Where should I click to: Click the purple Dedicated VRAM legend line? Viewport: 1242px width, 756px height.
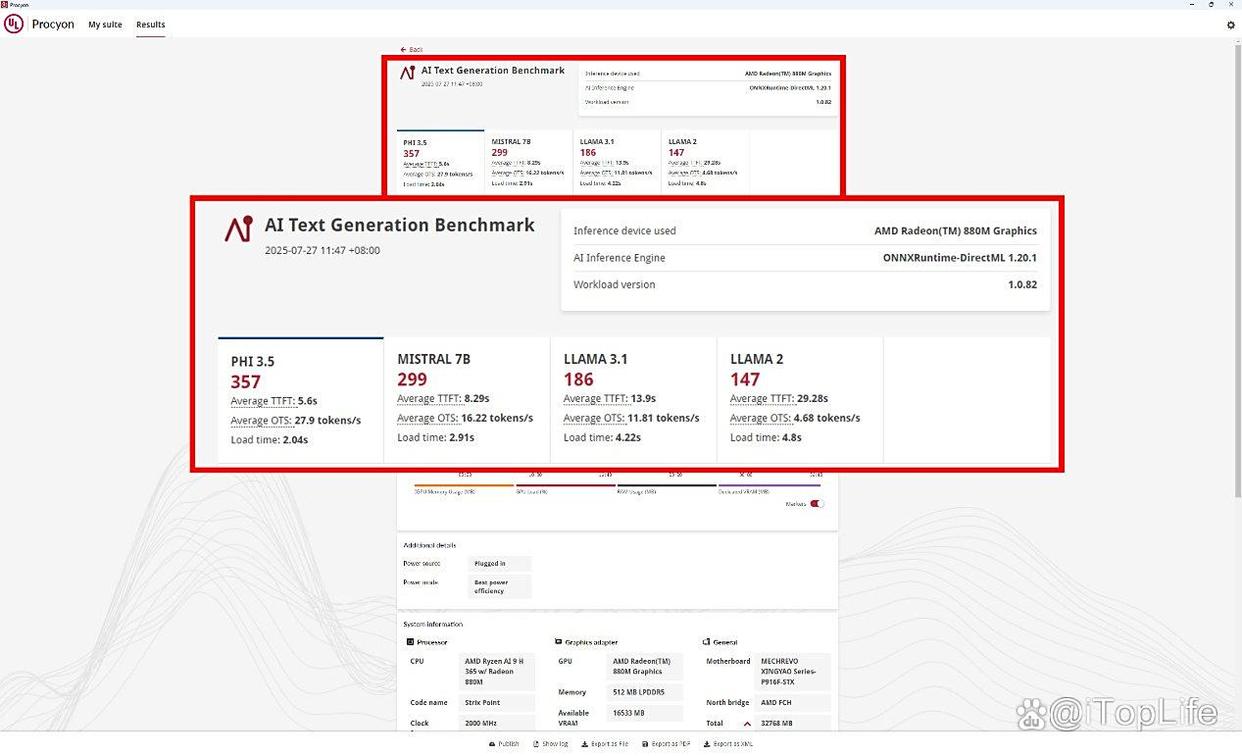coord(770,486)
